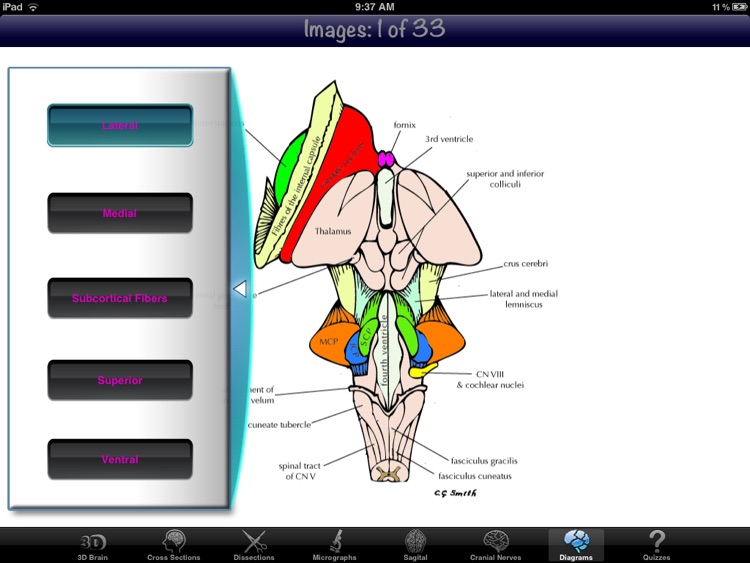Select the Diagrams tab icon
This screenshot has width=750, height=563.
576,541
